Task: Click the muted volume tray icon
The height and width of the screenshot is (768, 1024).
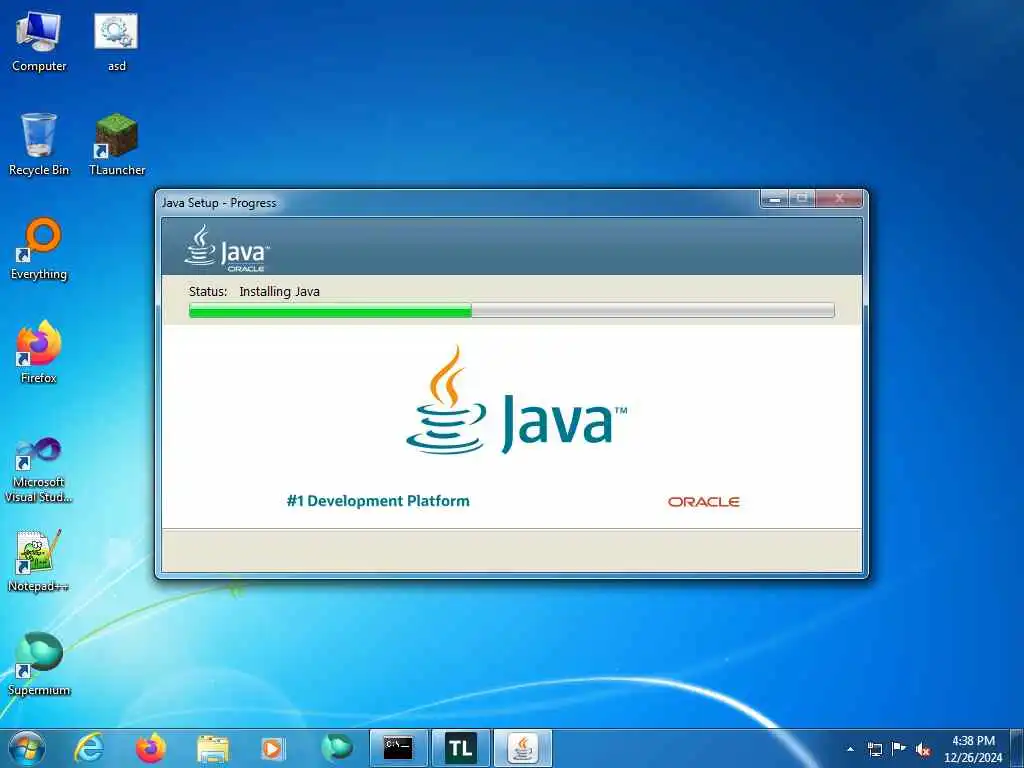Action: coord(923,749)
